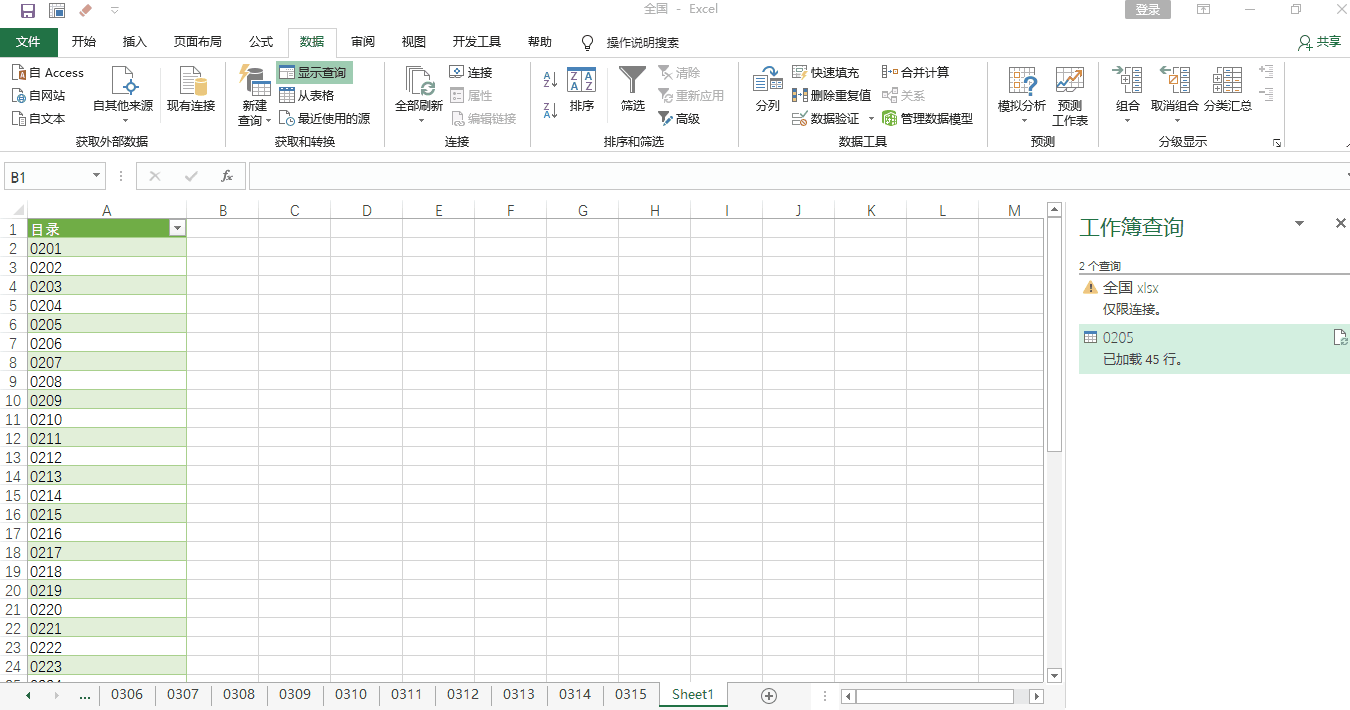Click the 共享 share button
Image resolution: width=1350 pixels, height=710 pixels.
1319,42
